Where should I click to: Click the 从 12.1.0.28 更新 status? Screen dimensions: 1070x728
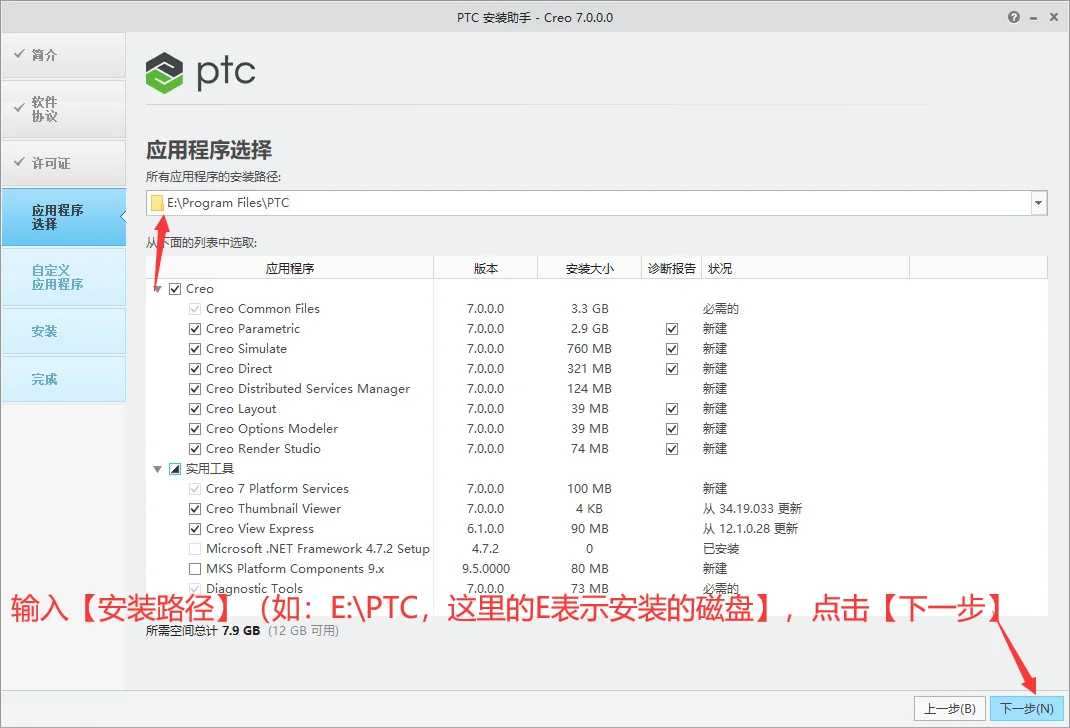tap(750, 529)
